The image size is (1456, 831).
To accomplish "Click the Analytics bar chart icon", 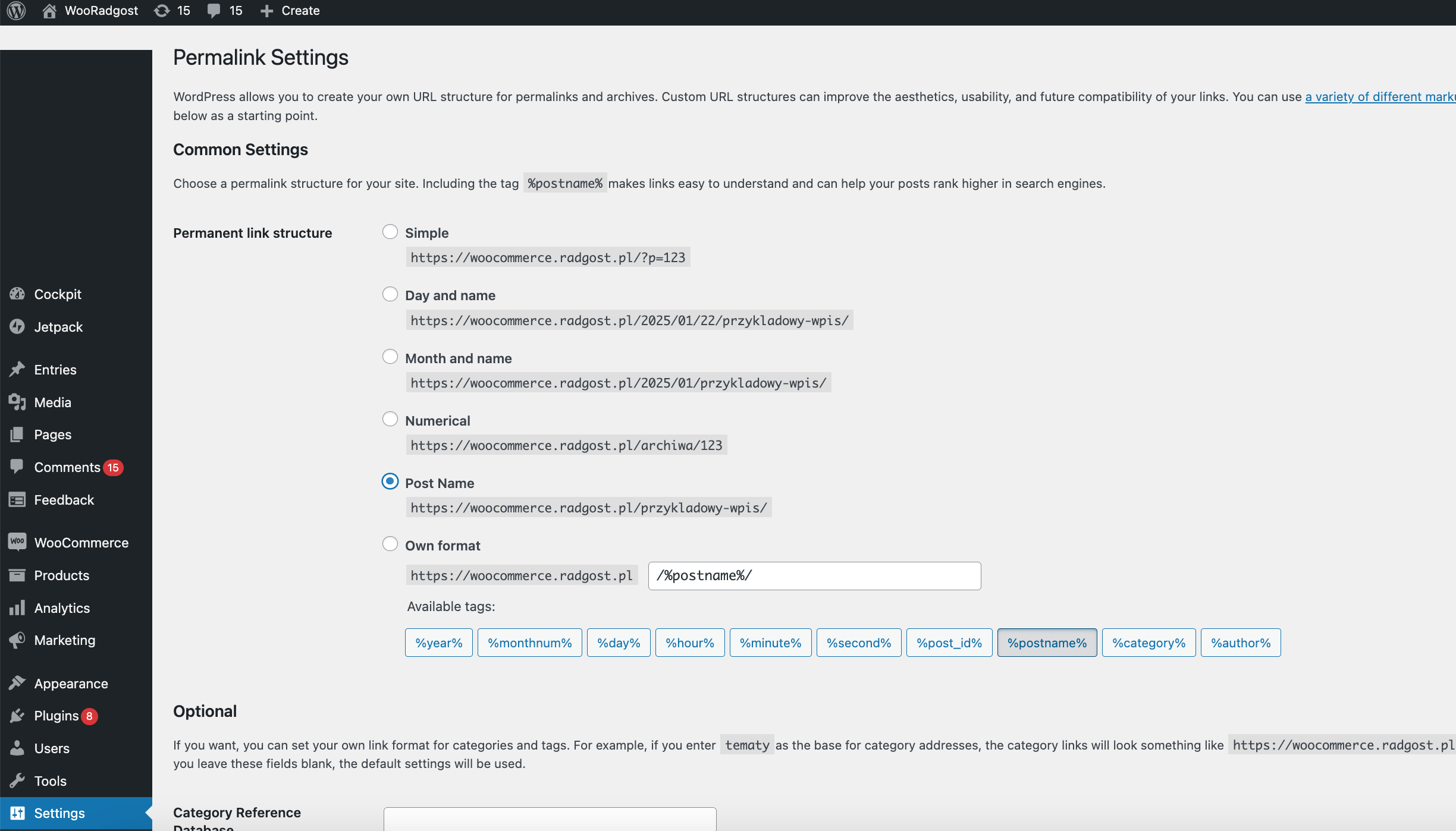I will tap(17, 607).
